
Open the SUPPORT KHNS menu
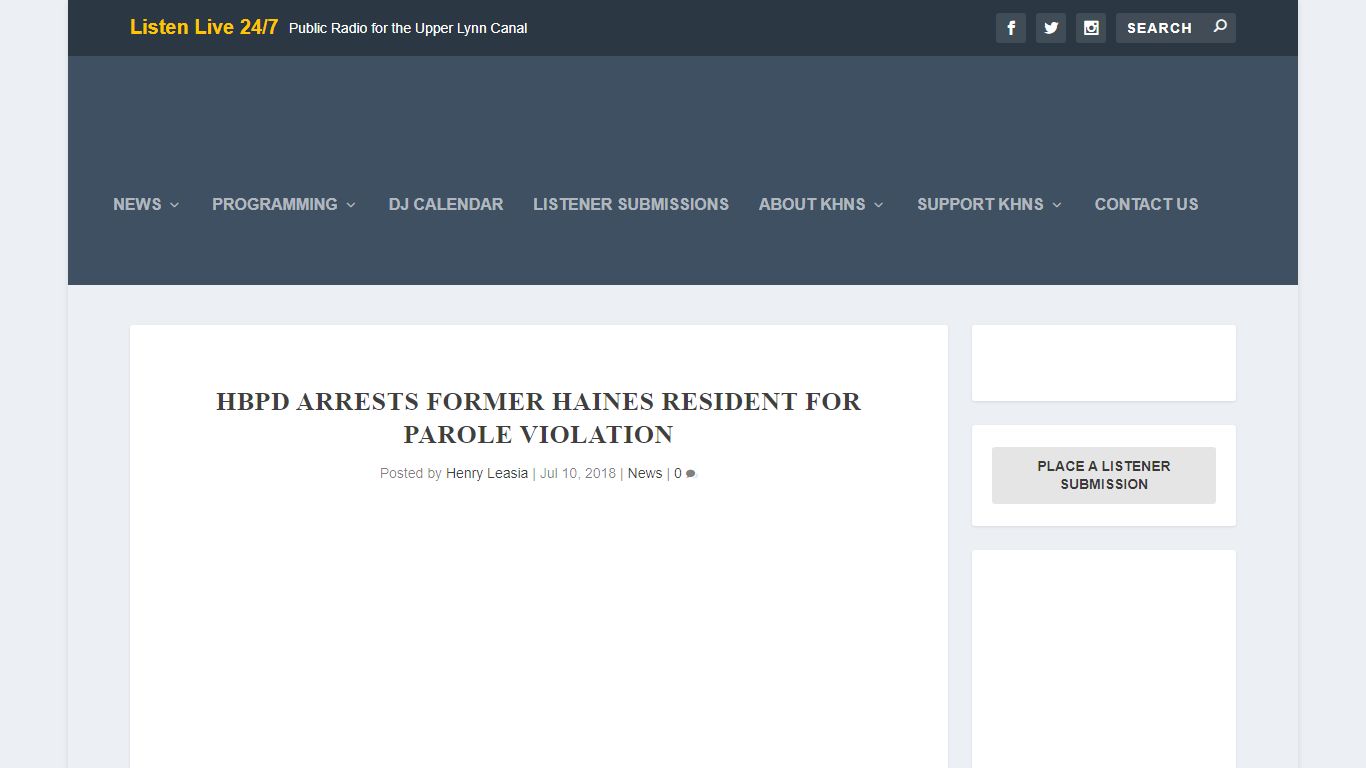click(980, 204)
